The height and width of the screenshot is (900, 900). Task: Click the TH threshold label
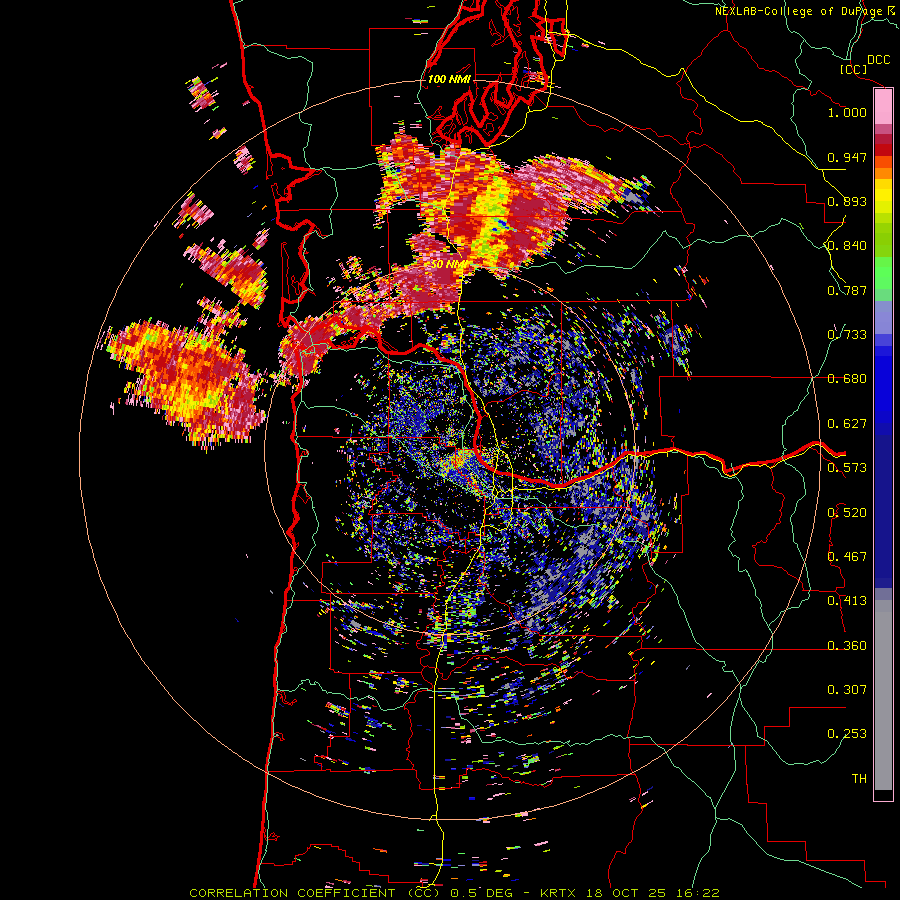pos(859,779)
